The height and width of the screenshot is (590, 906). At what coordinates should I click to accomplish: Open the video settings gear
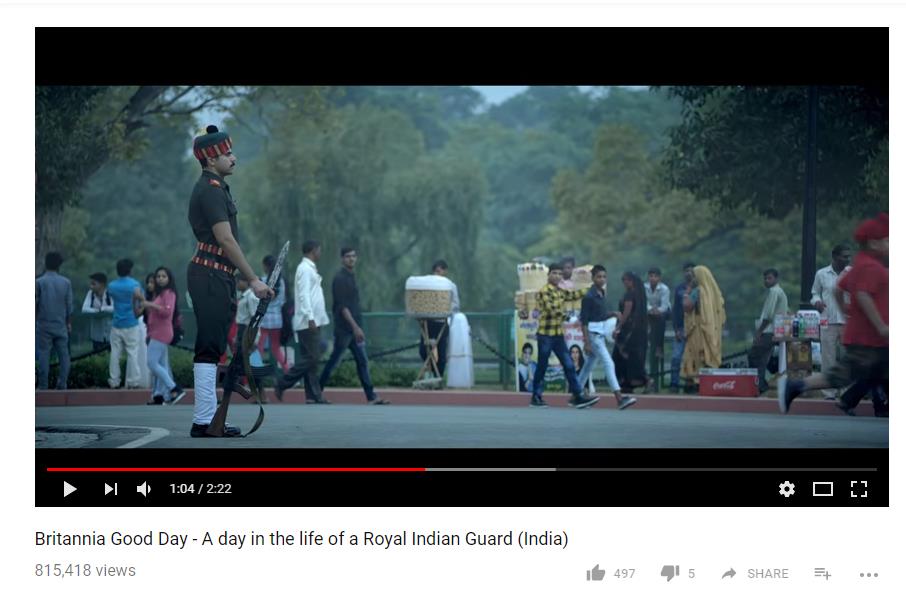tap(786, 489)
